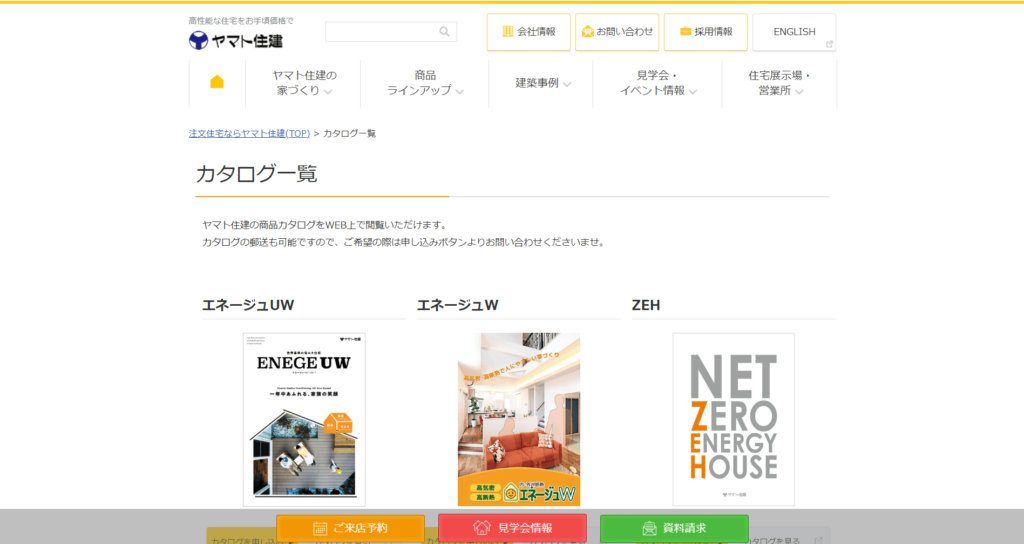Open the 住宅展示場・営業所 menu
1024x544 pixels.
point(780,83)
